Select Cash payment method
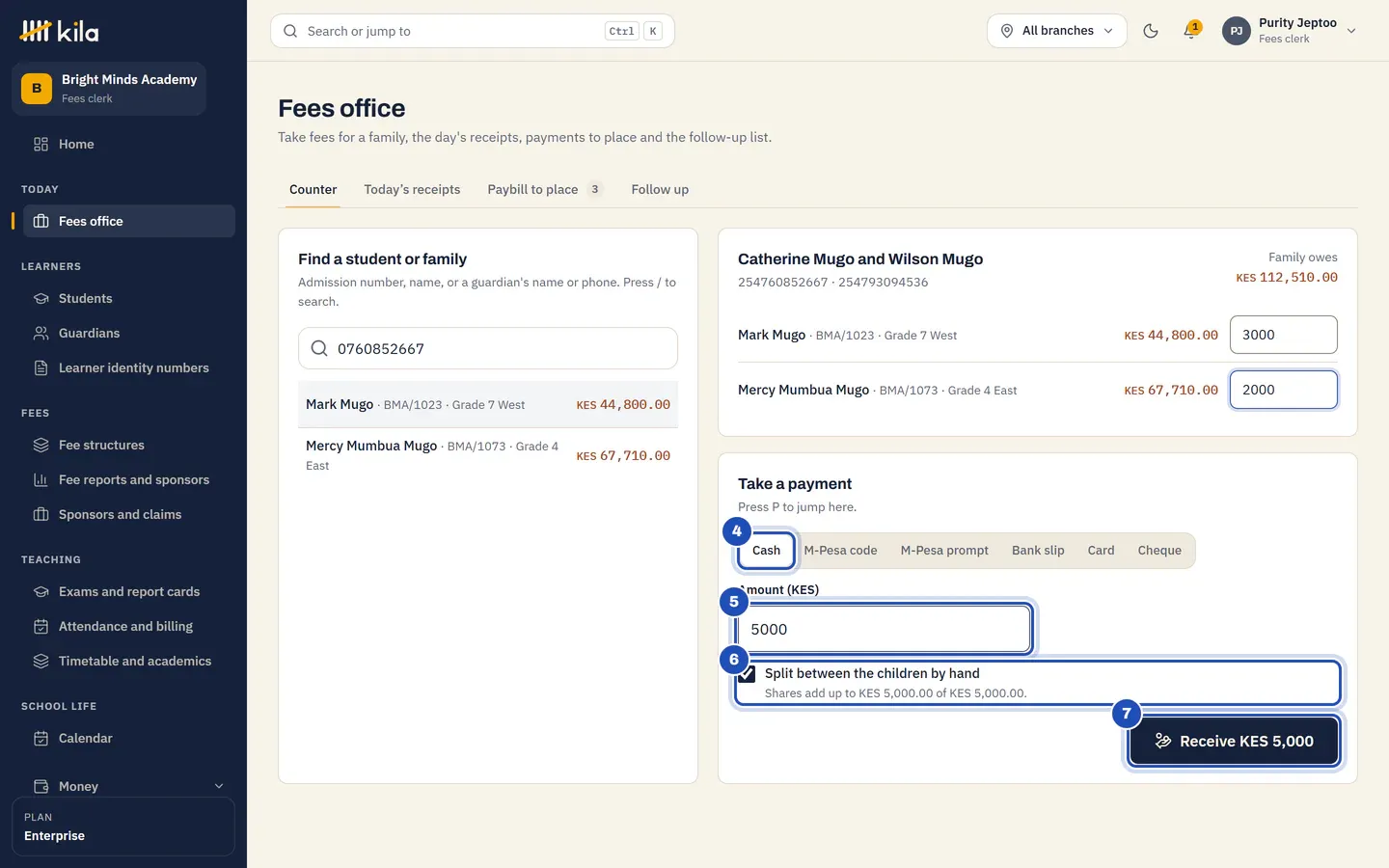Image resolution: width=1389 pixels, height=868 pixels. point(766,551)
